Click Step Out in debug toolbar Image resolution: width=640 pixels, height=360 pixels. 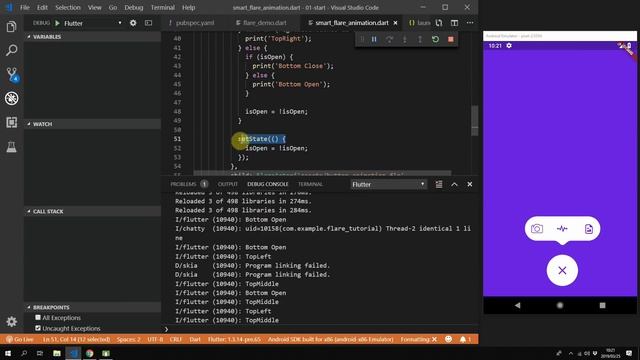coord(420,39)
